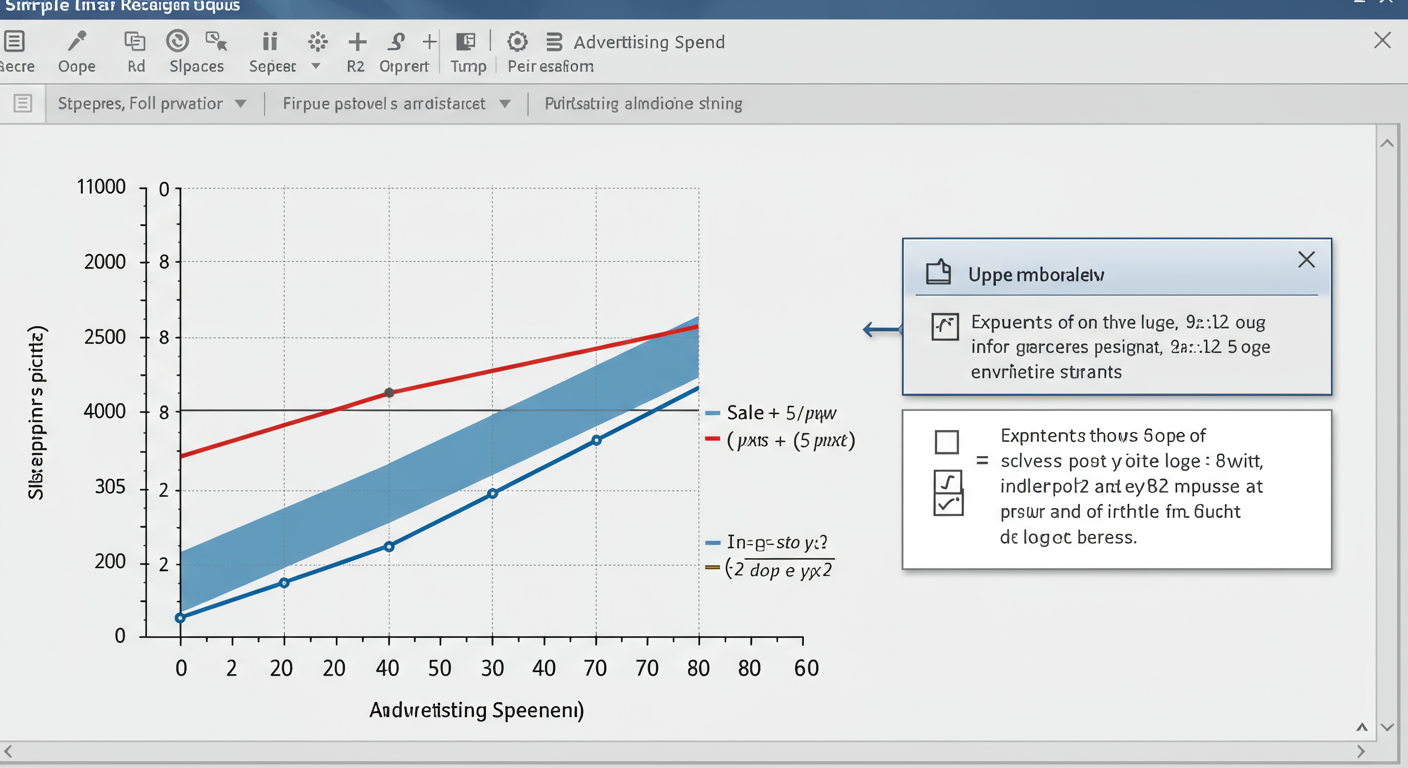Click the Oope pen tool icon
This screenshot has height=768, width=1408.
76,42
